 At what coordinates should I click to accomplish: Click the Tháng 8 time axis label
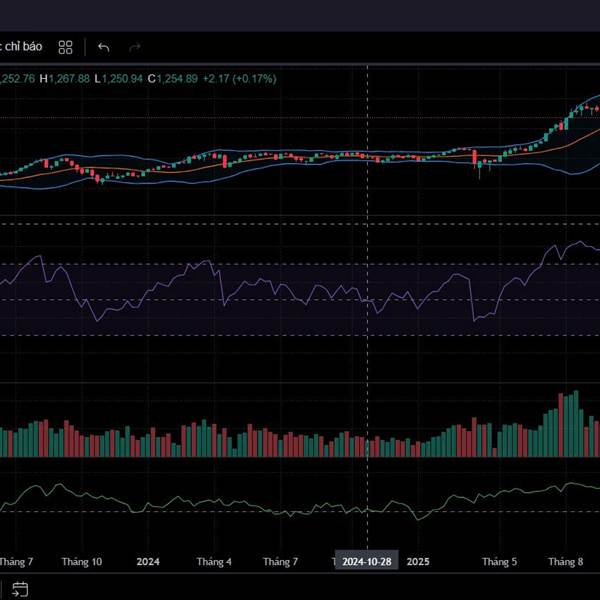coord(566,562)
